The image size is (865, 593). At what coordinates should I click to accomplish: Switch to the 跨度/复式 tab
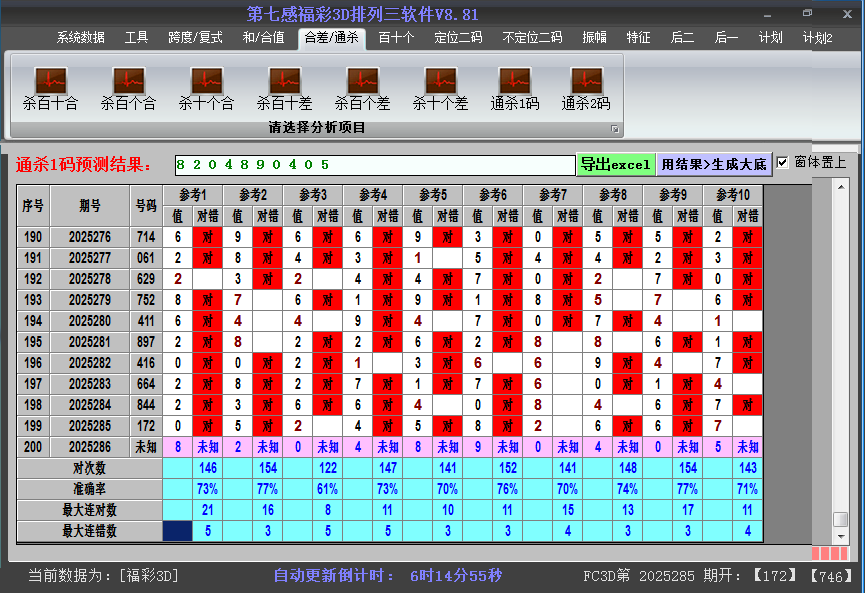(x=195, y=38)
